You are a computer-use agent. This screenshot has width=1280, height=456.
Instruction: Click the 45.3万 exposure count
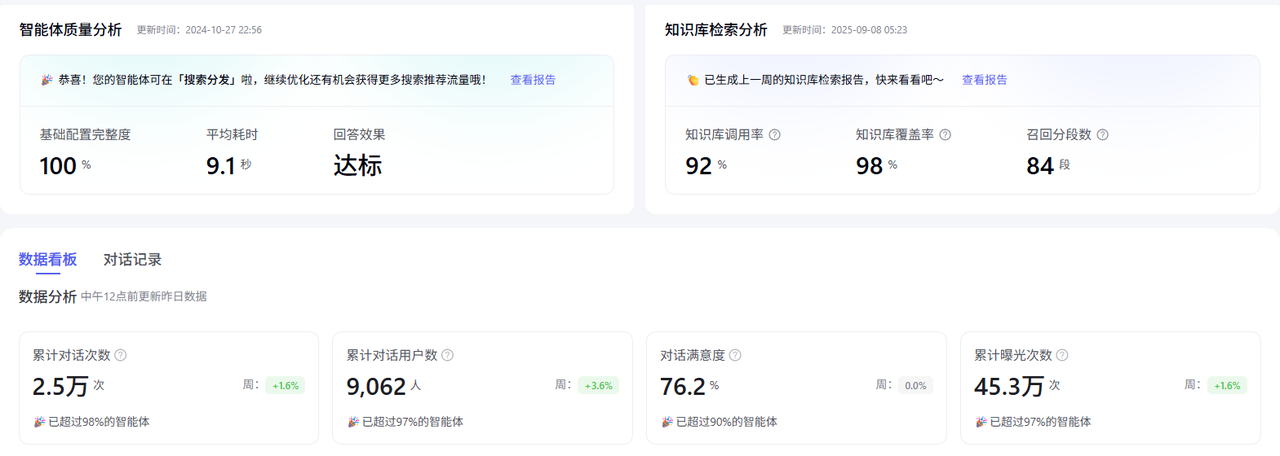[1010, 386]
